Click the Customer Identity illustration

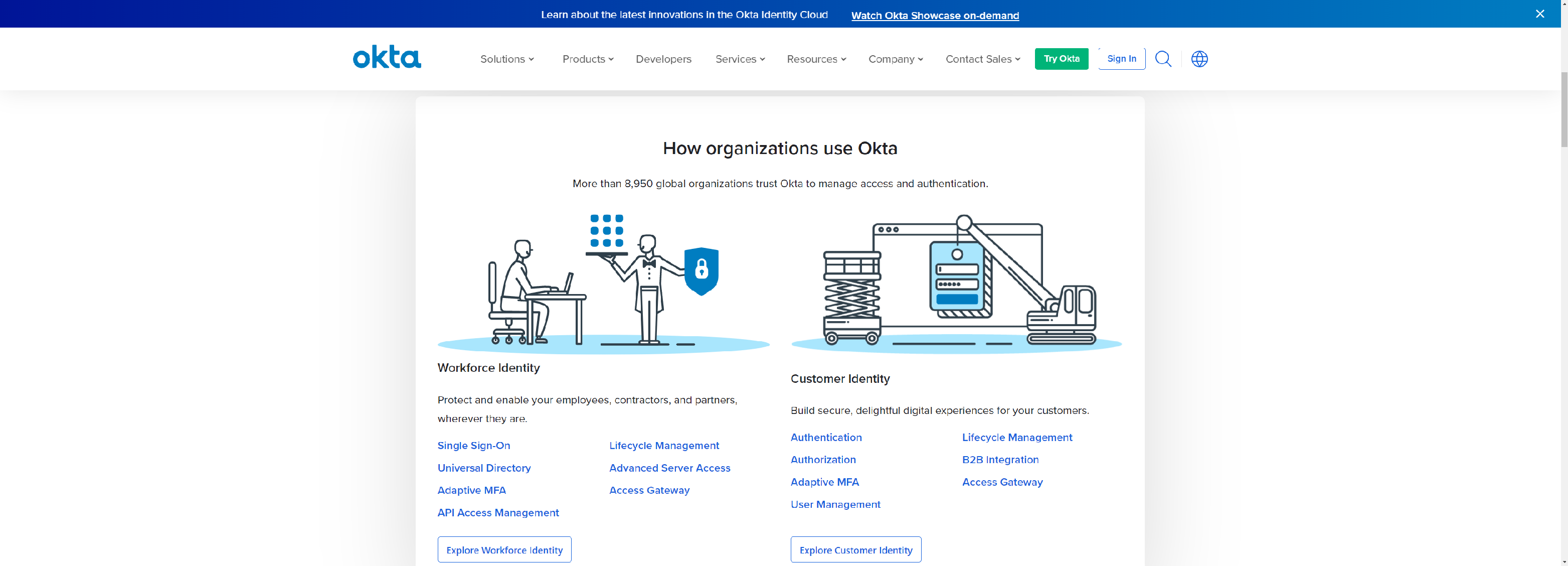click(956, 284)
